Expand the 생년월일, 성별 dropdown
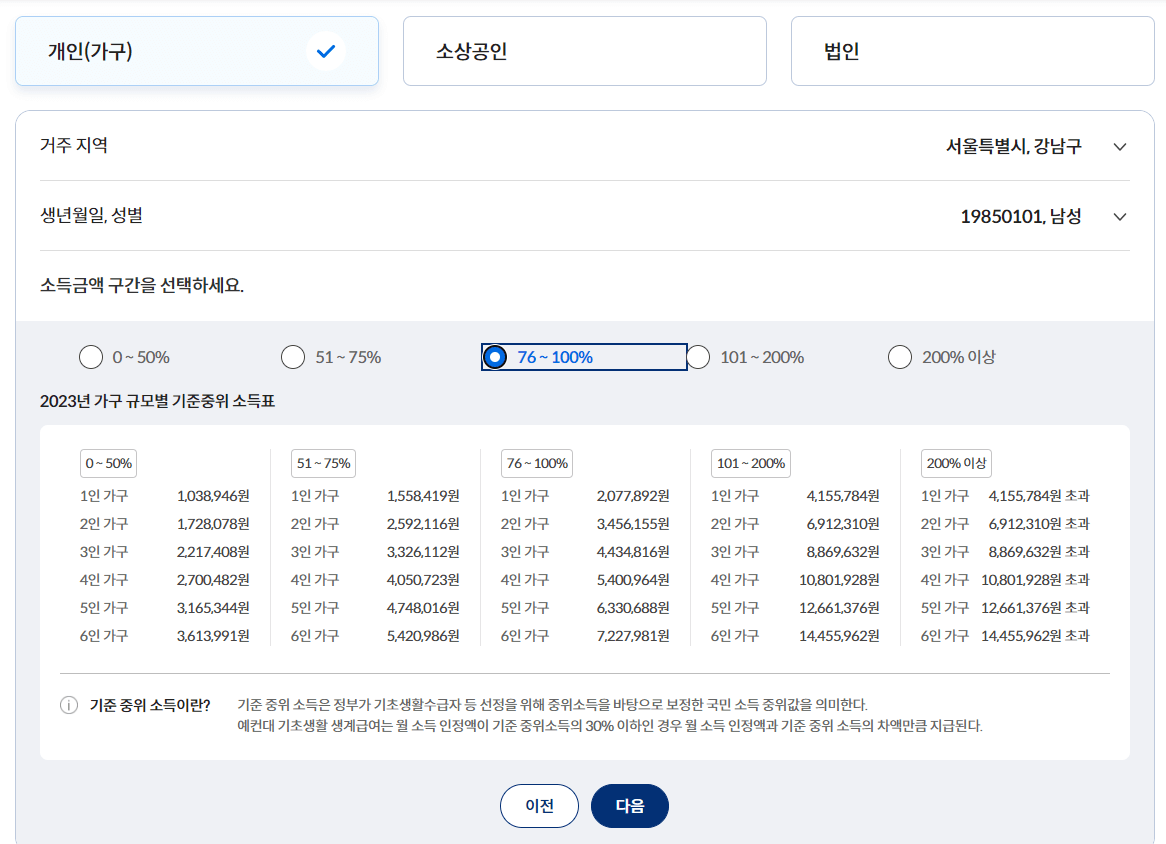The width and height of the screenshot is (1166, 844). point(1119,216)
